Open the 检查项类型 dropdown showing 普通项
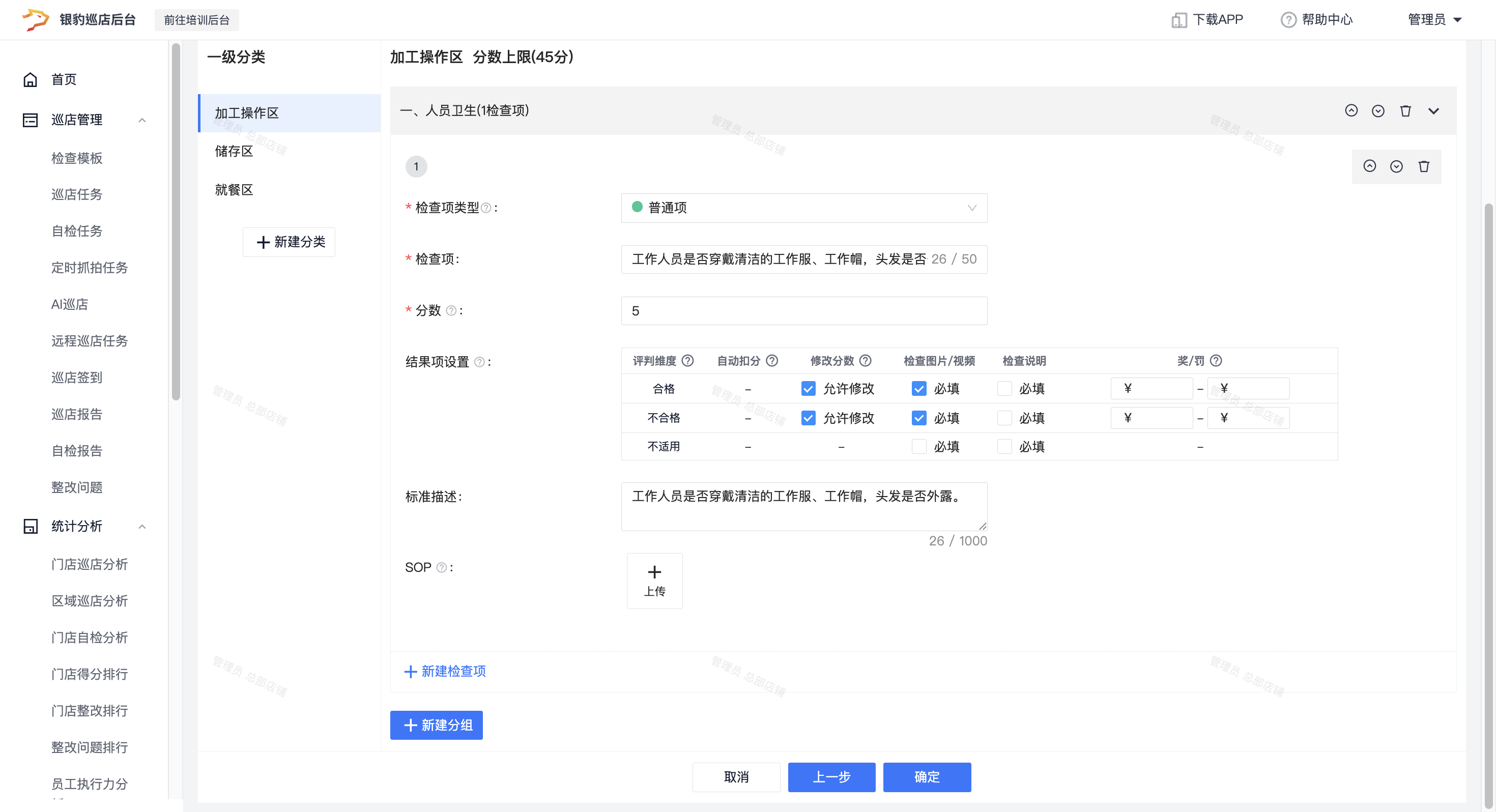The image size is (1496, 812). click(x=804, y=208)
